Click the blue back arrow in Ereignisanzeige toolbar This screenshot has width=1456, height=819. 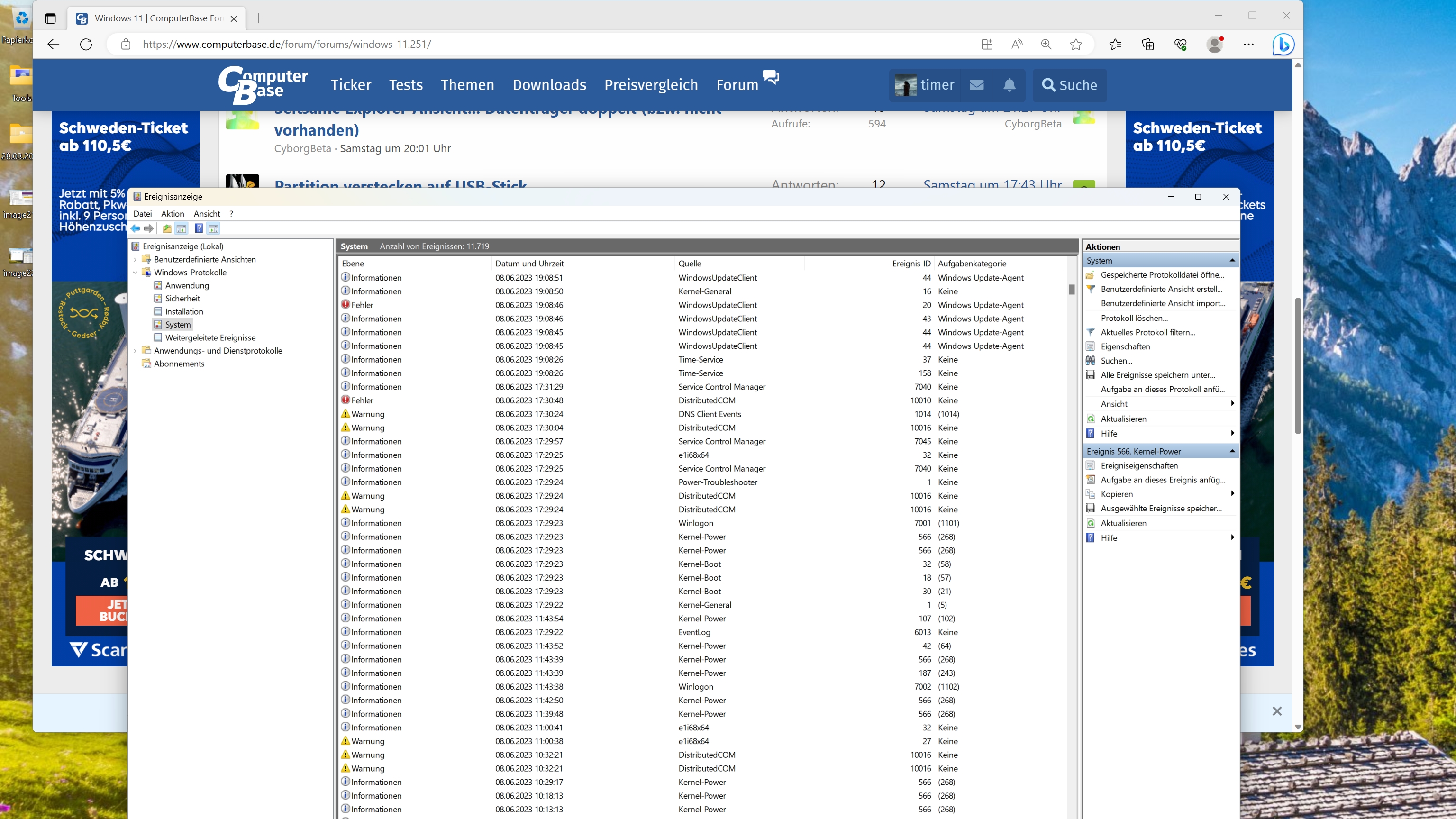pyautogui.click(x=136, y=228)
